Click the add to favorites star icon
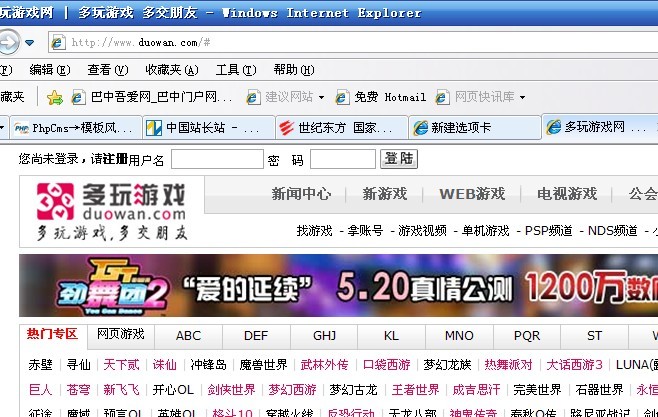658x417 pixels. point(55,97)
